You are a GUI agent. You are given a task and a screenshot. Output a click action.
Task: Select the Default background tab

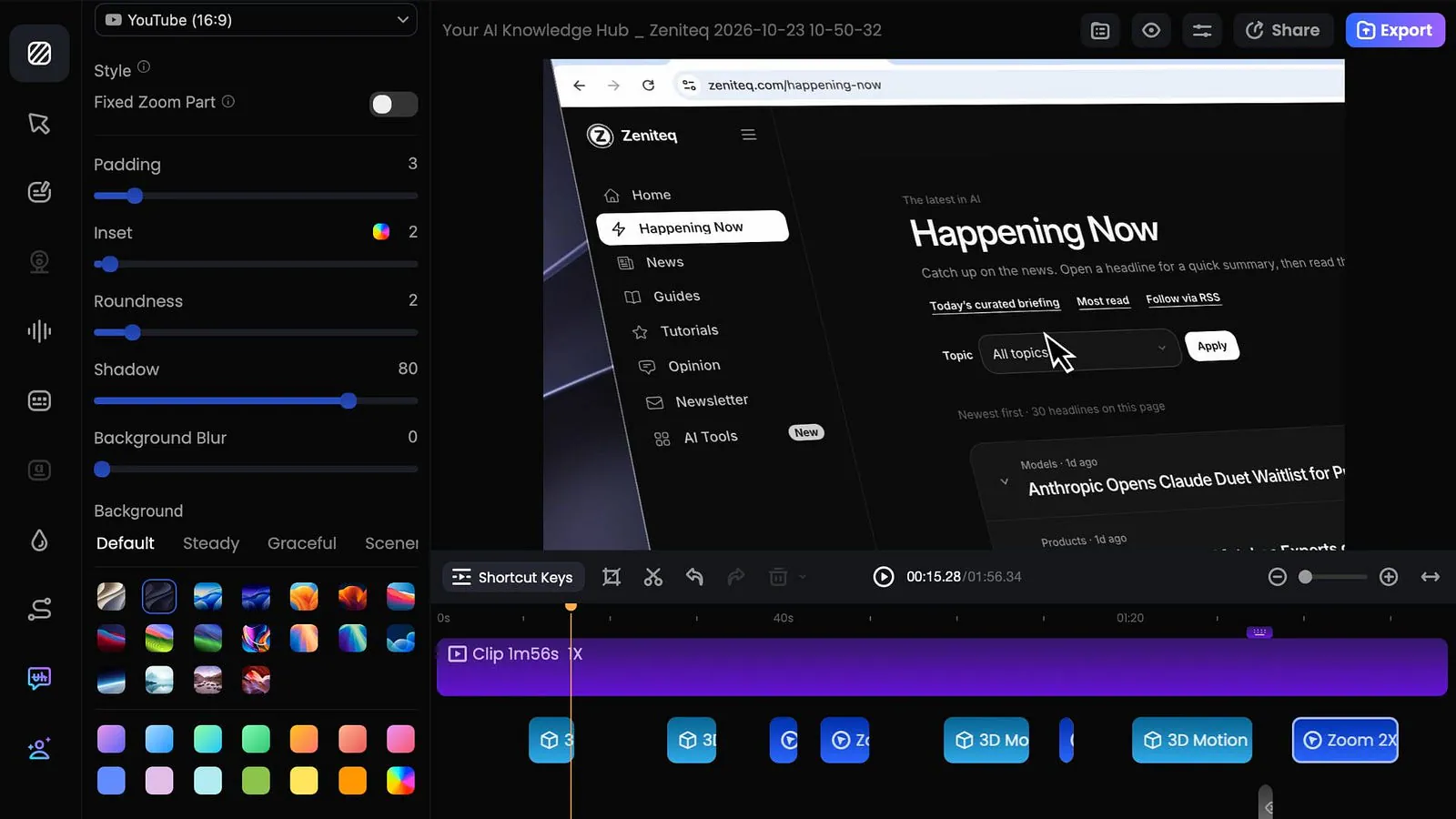tap(126, 543)
